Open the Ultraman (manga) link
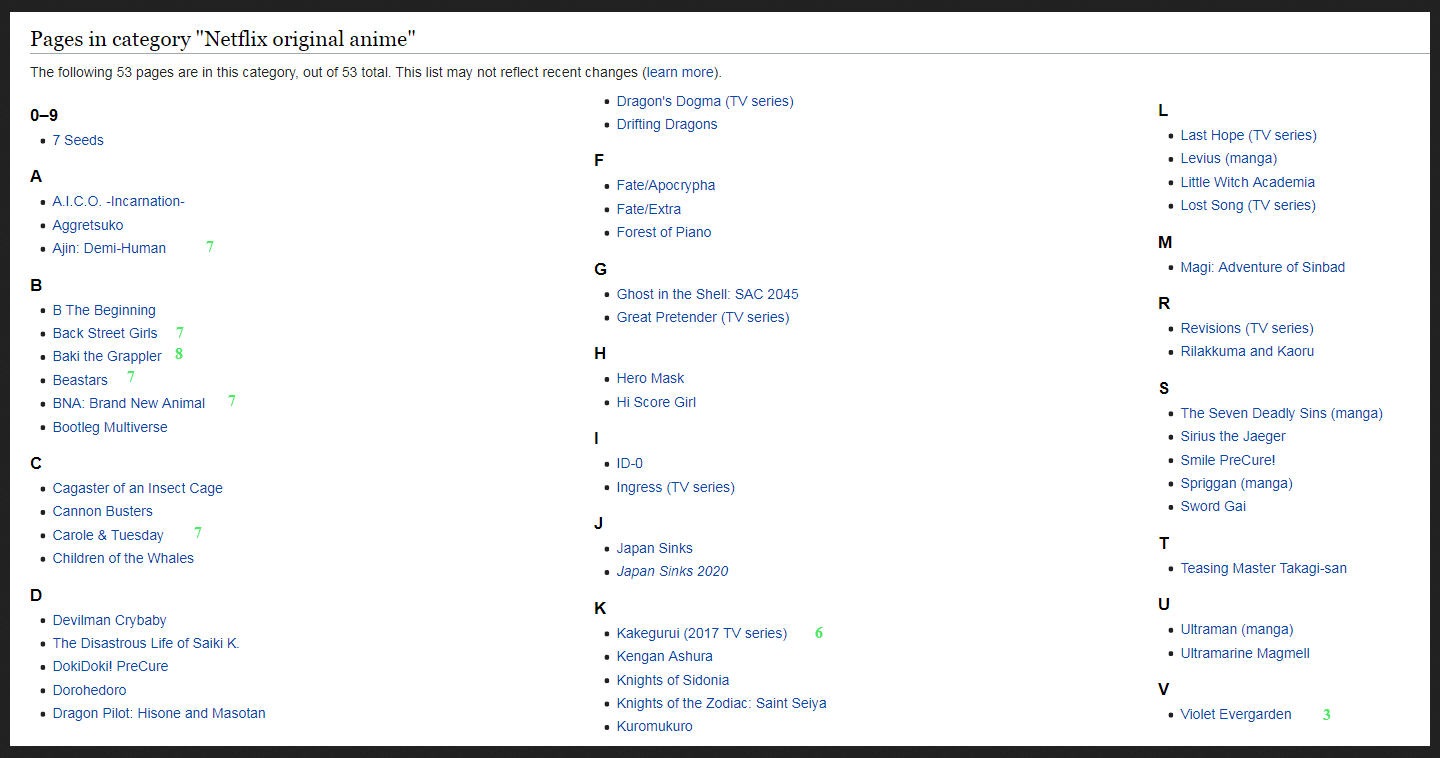Screen dimensions: 1440x758 click(x=1237, y=629)
